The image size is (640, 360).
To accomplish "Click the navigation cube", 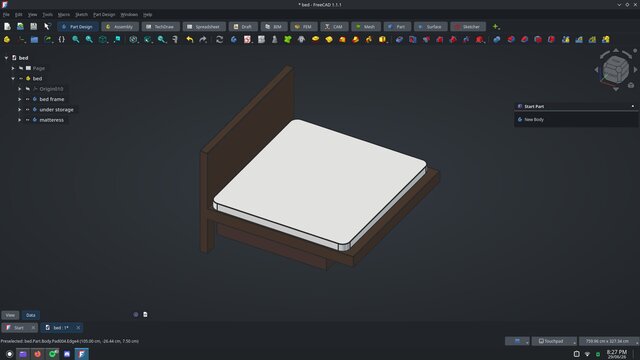I will 616,69.
